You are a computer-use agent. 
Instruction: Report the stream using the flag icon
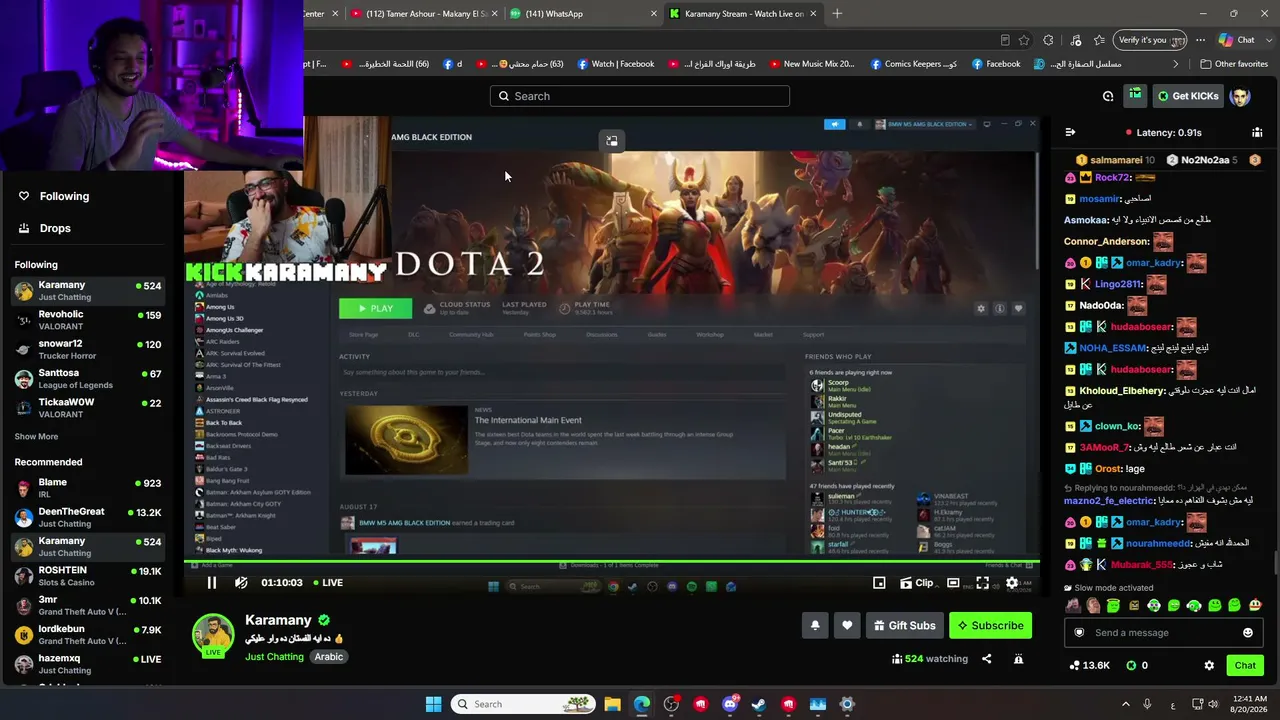(x=1018, y=659)
